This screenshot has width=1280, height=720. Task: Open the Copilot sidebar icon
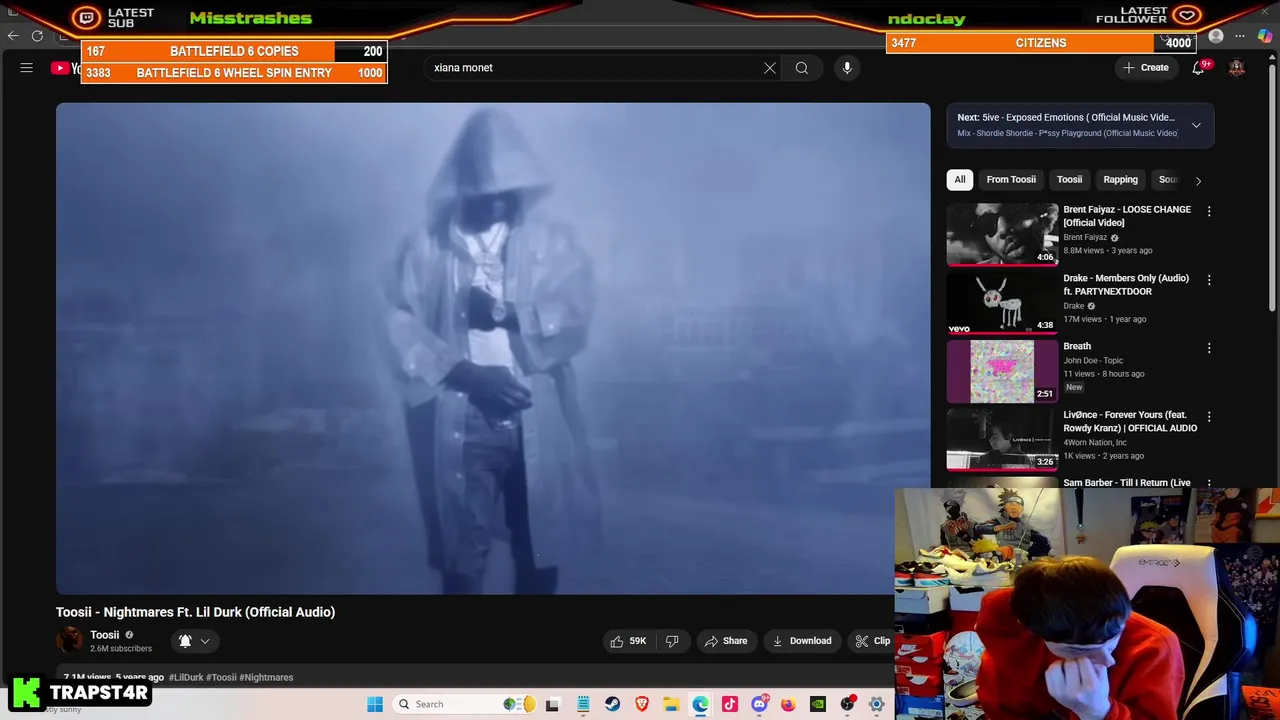pos(1265,36)
